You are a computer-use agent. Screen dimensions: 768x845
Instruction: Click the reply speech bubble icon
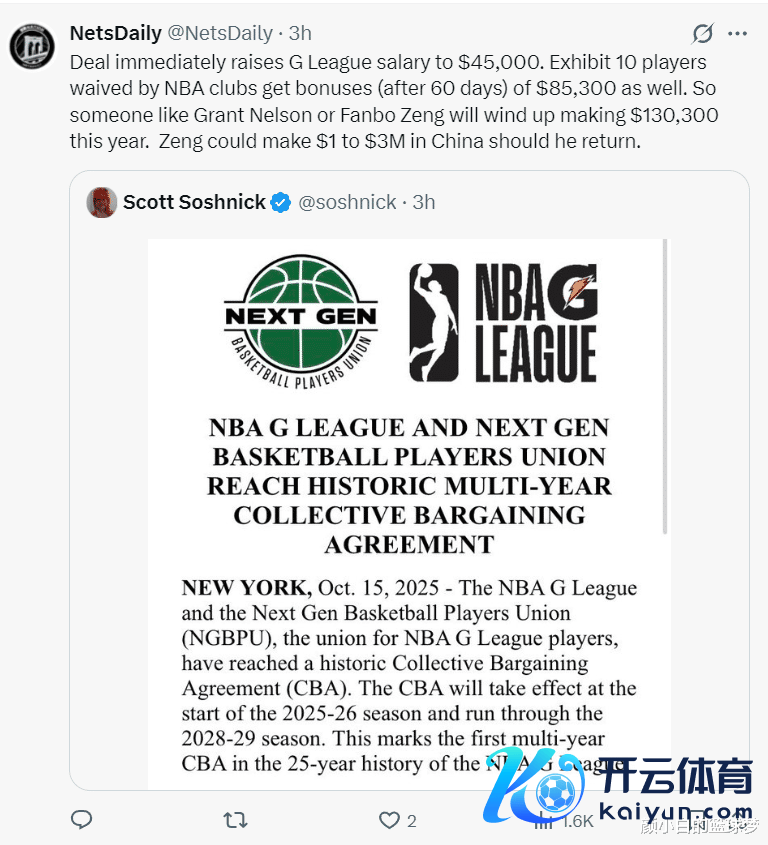click(81, 820)
